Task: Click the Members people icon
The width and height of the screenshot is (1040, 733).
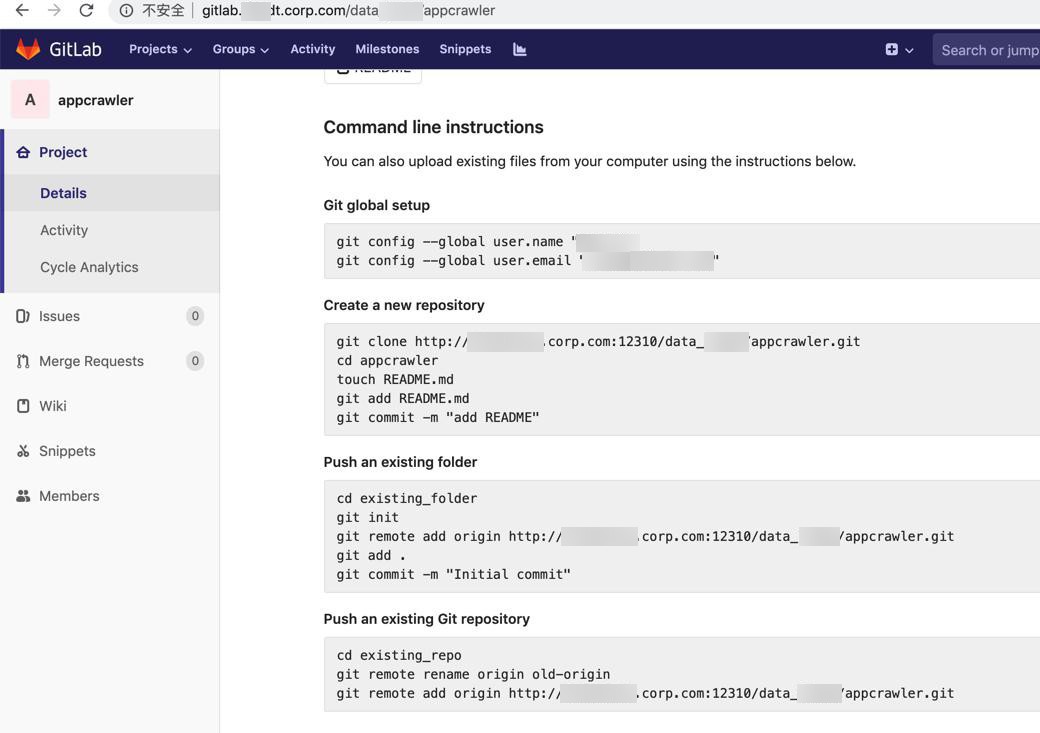Action: [x=23, y=496]
